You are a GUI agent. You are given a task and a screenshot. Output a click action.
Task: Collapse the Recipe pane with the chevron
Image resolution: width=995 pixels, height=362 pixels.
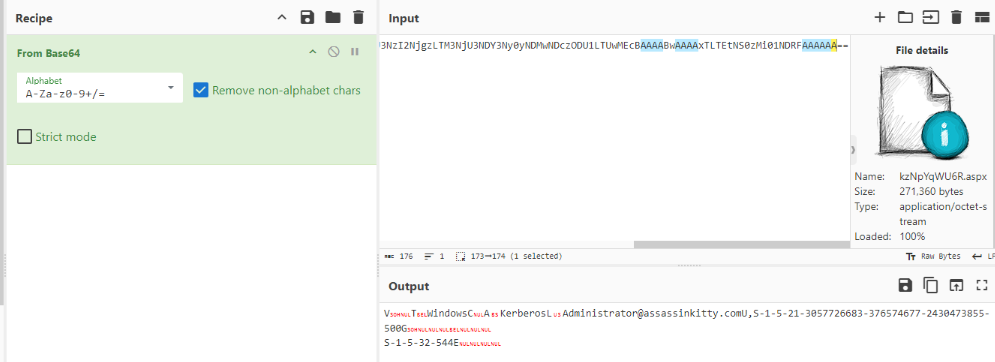click(x=282, y=18)
